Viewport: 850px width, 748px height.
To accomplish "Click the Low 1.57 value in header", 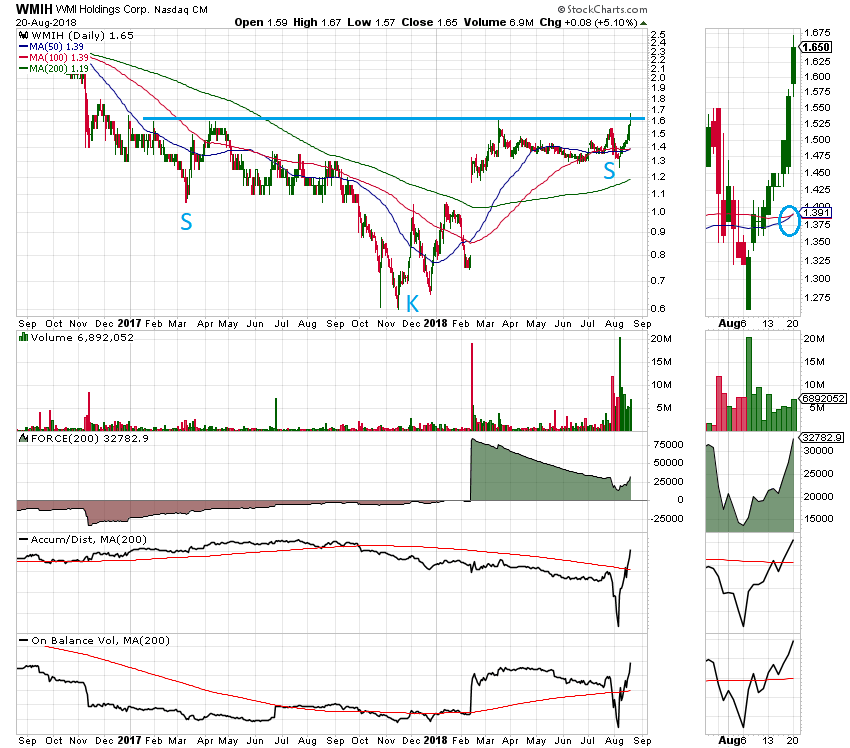I will point(371,22).
